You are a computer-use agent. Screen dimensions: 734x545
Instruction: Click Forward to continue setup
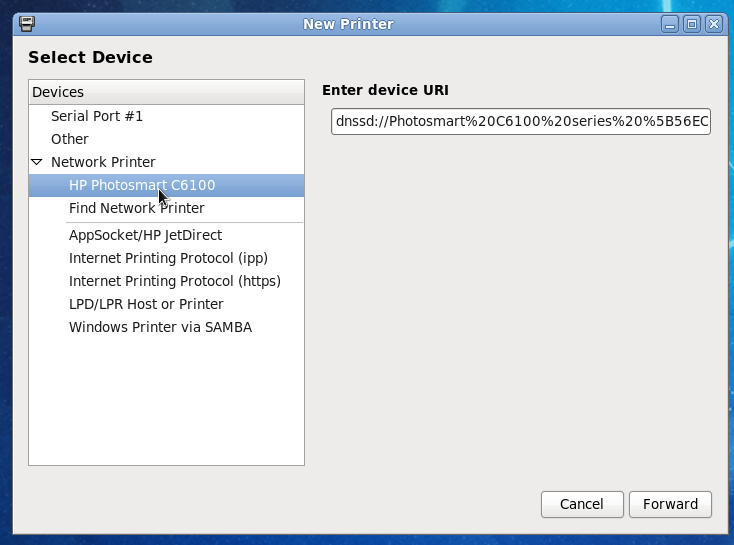click(x=670, y=504)
